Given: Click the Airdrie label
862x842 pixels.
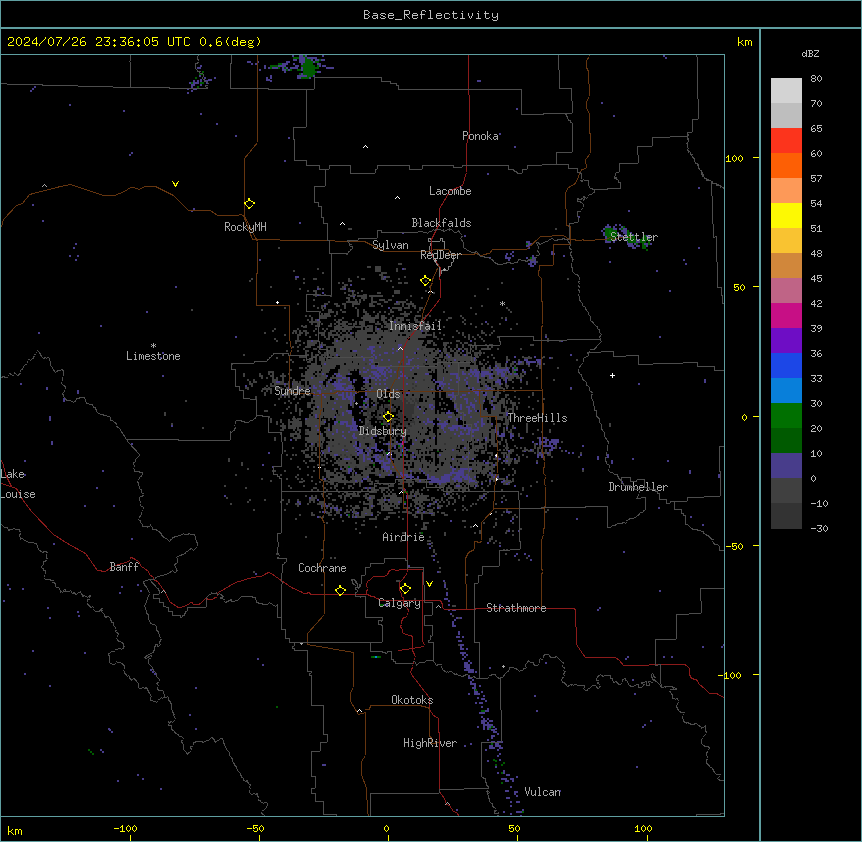Looking at the screenshot, I should (404, 537).
